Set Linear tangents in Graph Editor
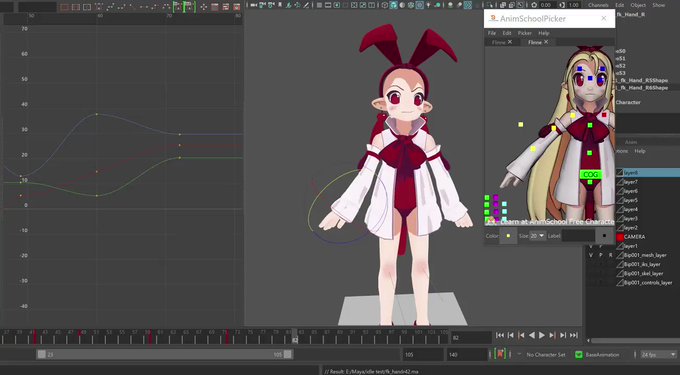This screenshot has width=680, height=375. click(133, 7)
